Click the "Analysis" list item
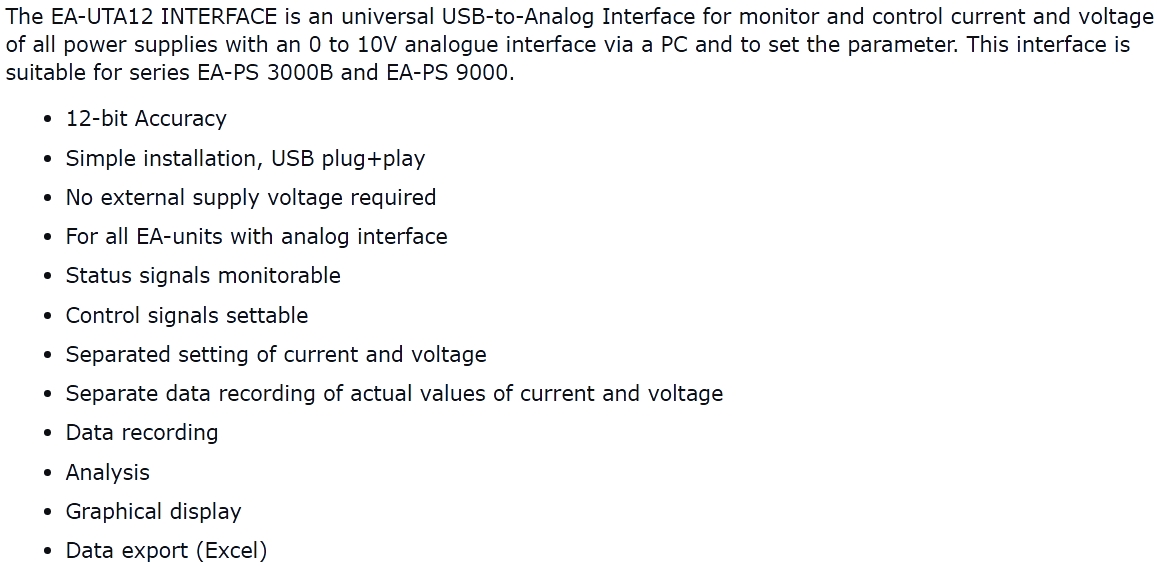 (x=107, y=473)
